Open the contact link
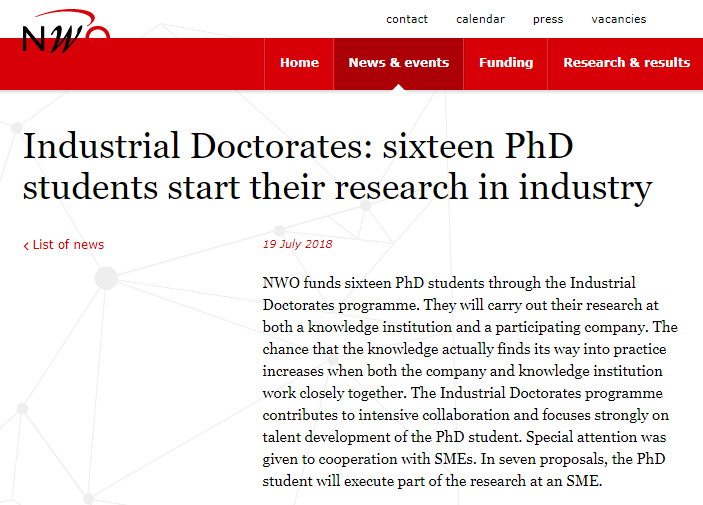 (x=407, y=19)
